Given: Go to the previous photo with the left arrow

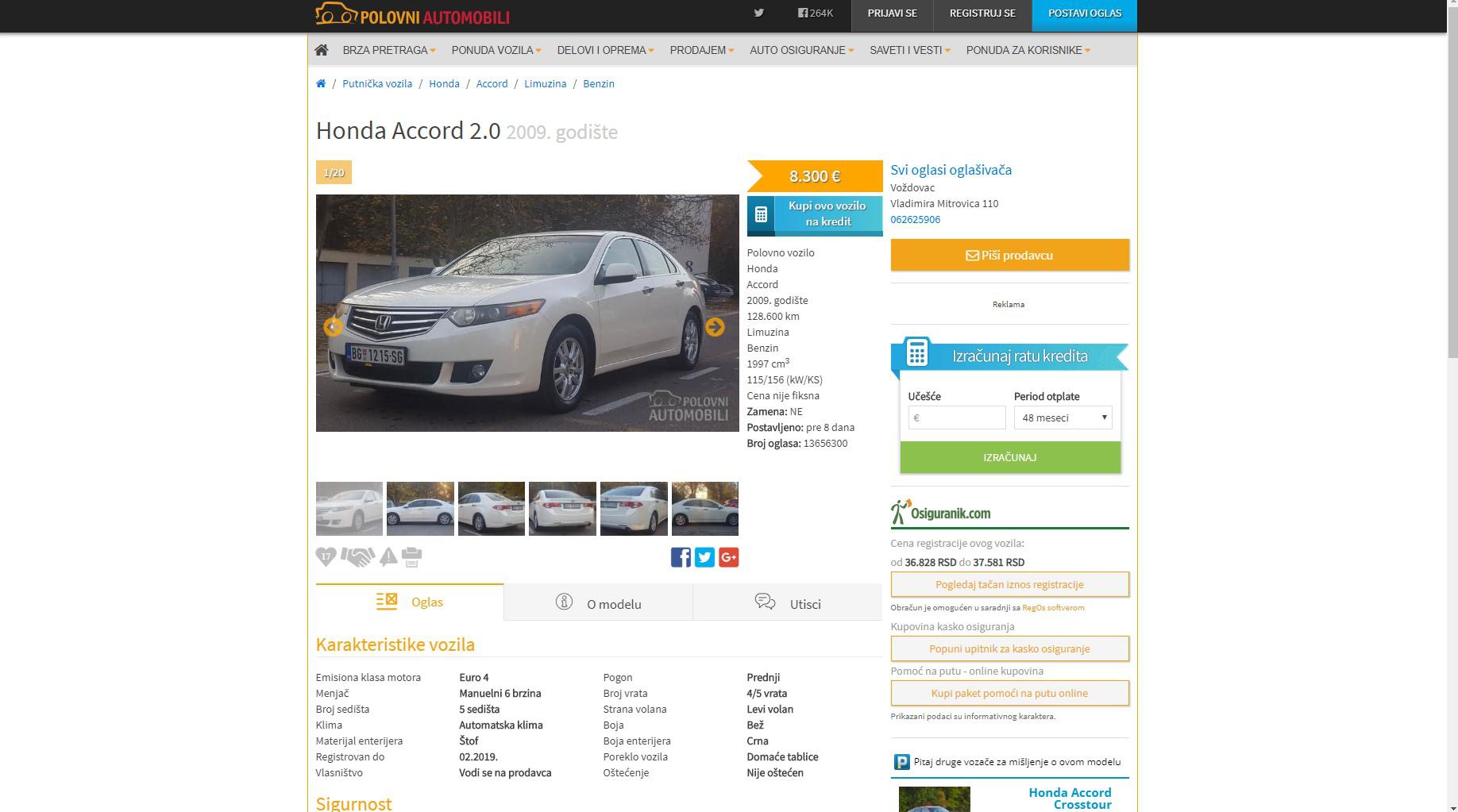Looking at the screenshot, I should [x=333, y=326].
